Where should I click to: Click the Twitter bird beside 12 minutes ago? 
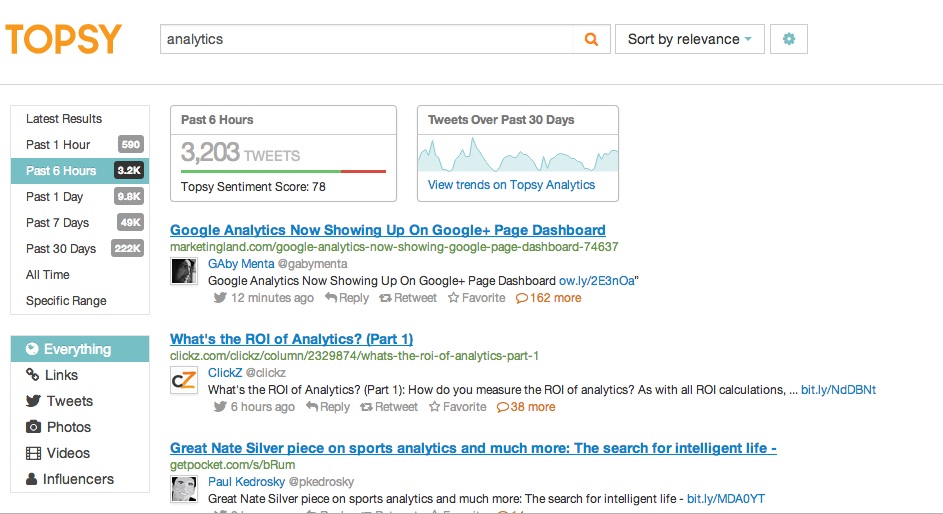(220, 298)
